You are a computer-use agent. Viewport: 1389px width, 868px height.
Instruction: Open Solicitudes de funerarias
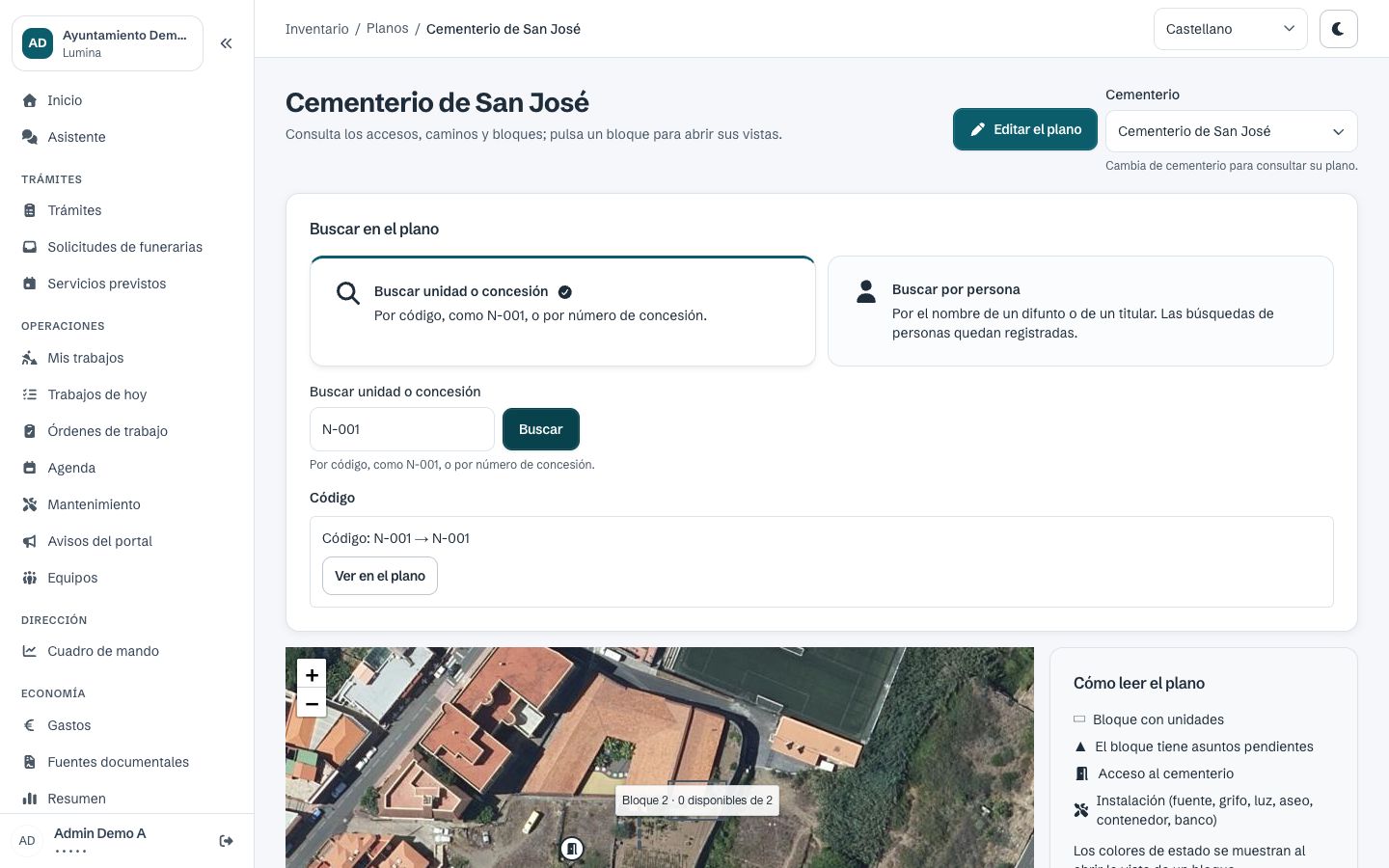[127, 247]
